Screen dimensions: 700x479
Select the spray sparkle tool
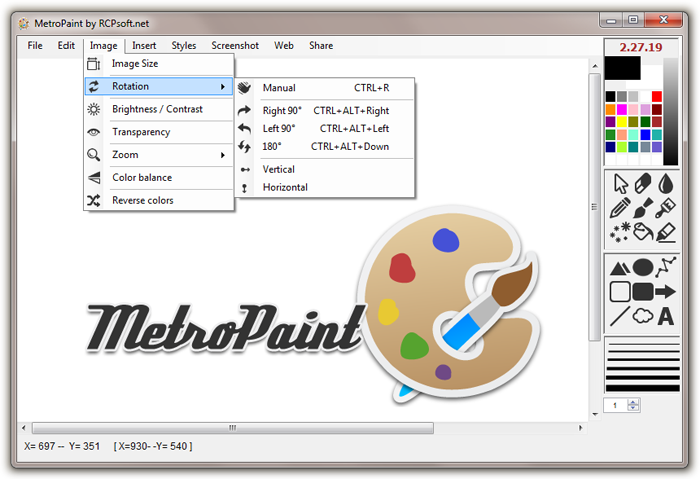point(620,232)
